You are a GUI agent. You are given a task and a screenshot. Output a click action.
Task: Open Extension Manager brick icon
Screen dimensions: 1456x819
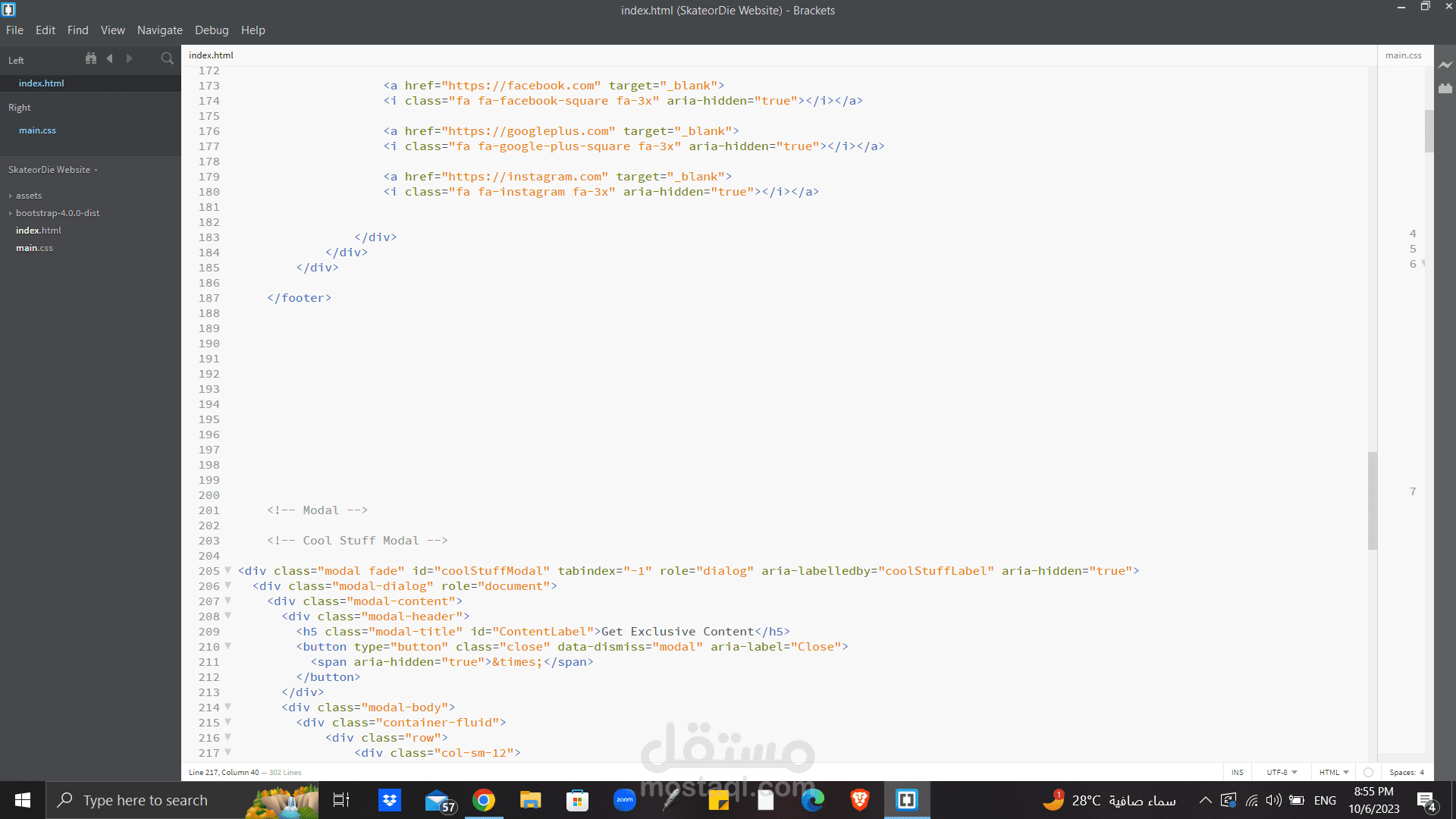click(1445, 89)
